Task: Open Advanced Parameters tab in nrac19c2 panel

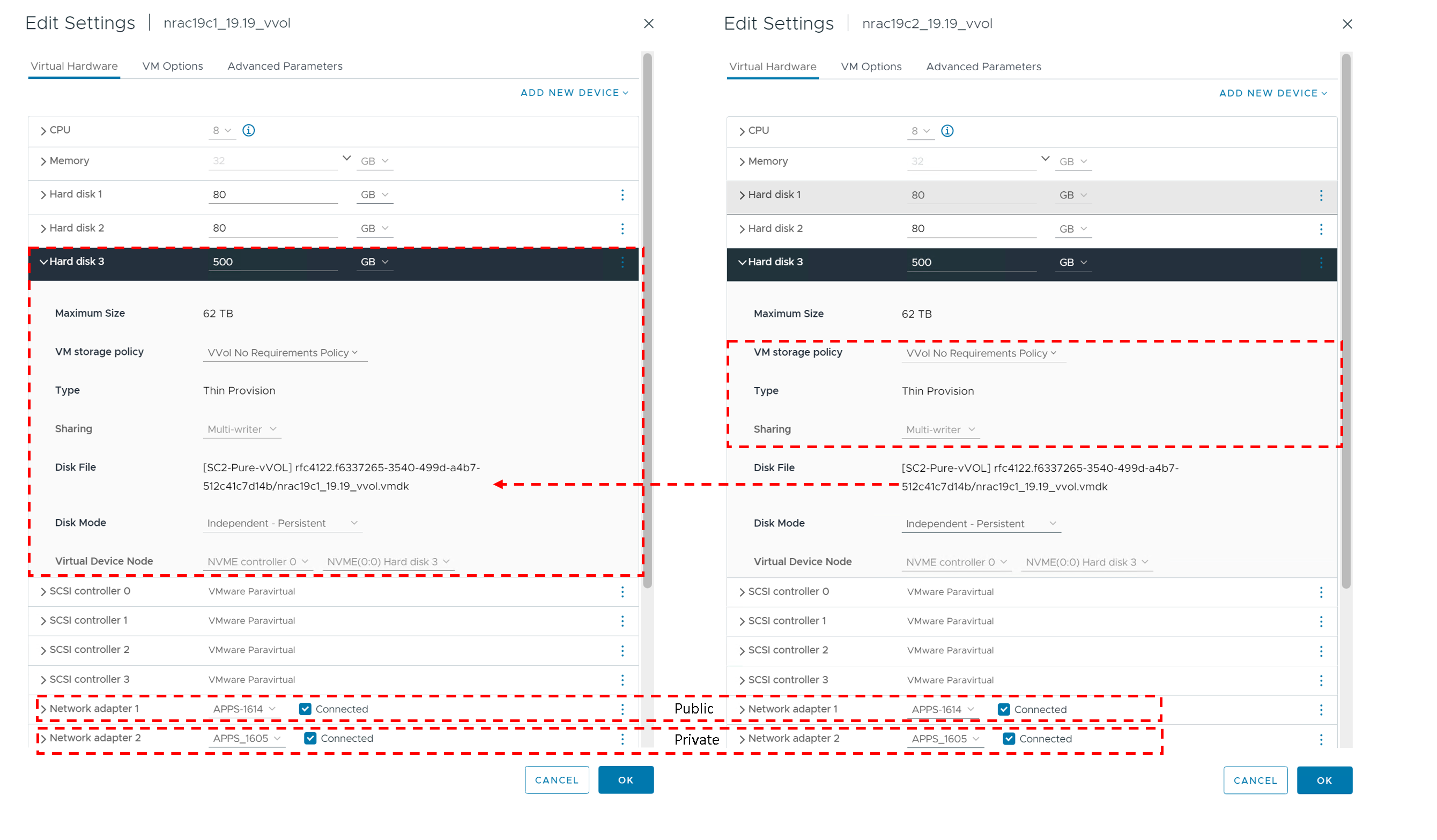Action: click(983, 66)
